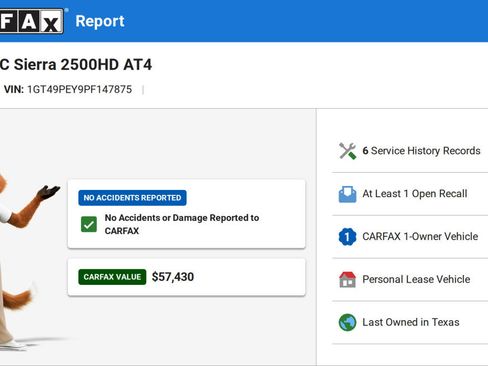Open 6 Service History Records
Image resolution: width=488 pixels, height=366 pixels.
click(x=410, y=151)
